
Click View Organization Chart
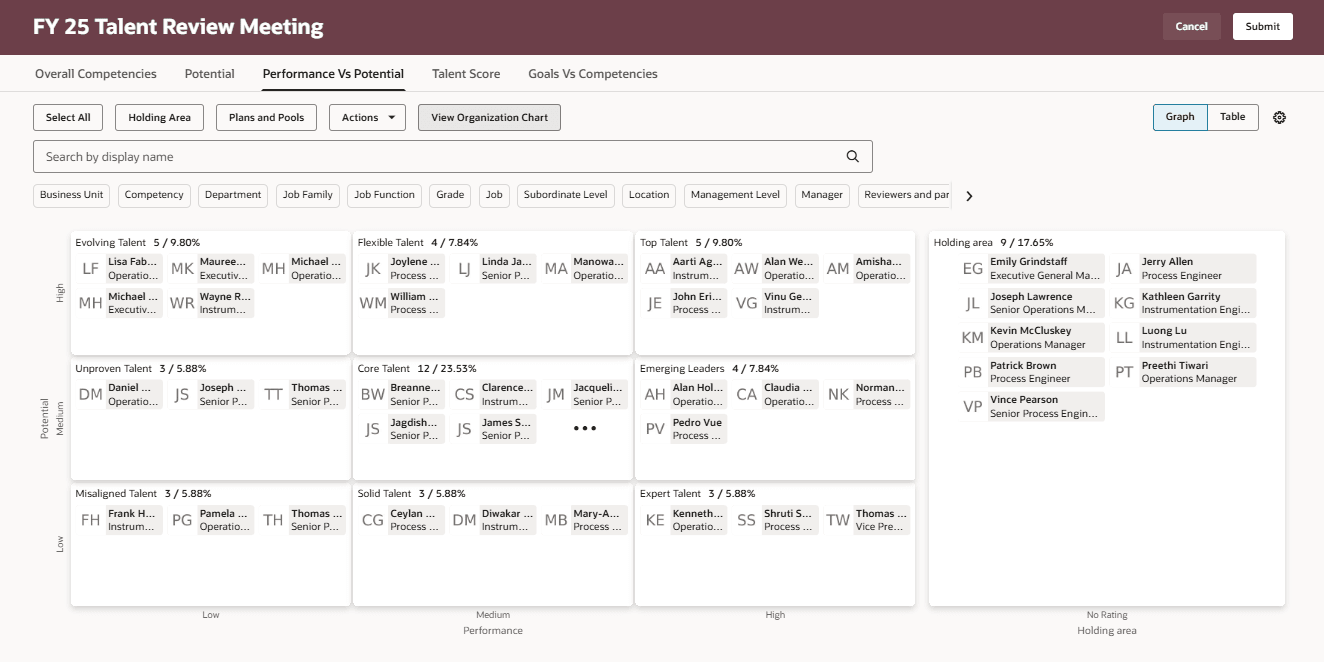[x=489, y=117]
